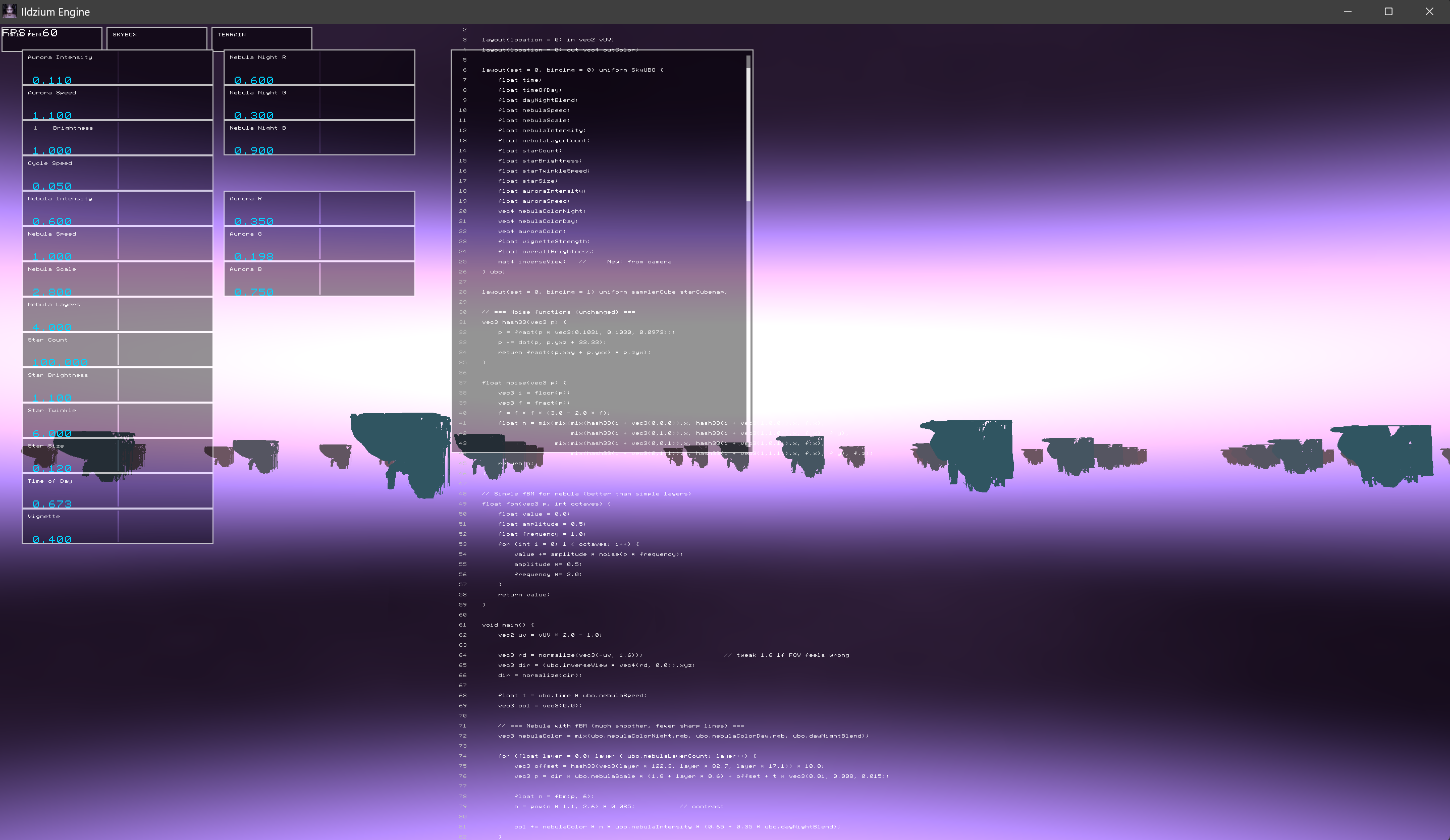The height and width of the screenshot is (840, 1450).
Task: Adjust the Nebula Intensity slider
Action: pyautogui.click(x=118, y=208)
